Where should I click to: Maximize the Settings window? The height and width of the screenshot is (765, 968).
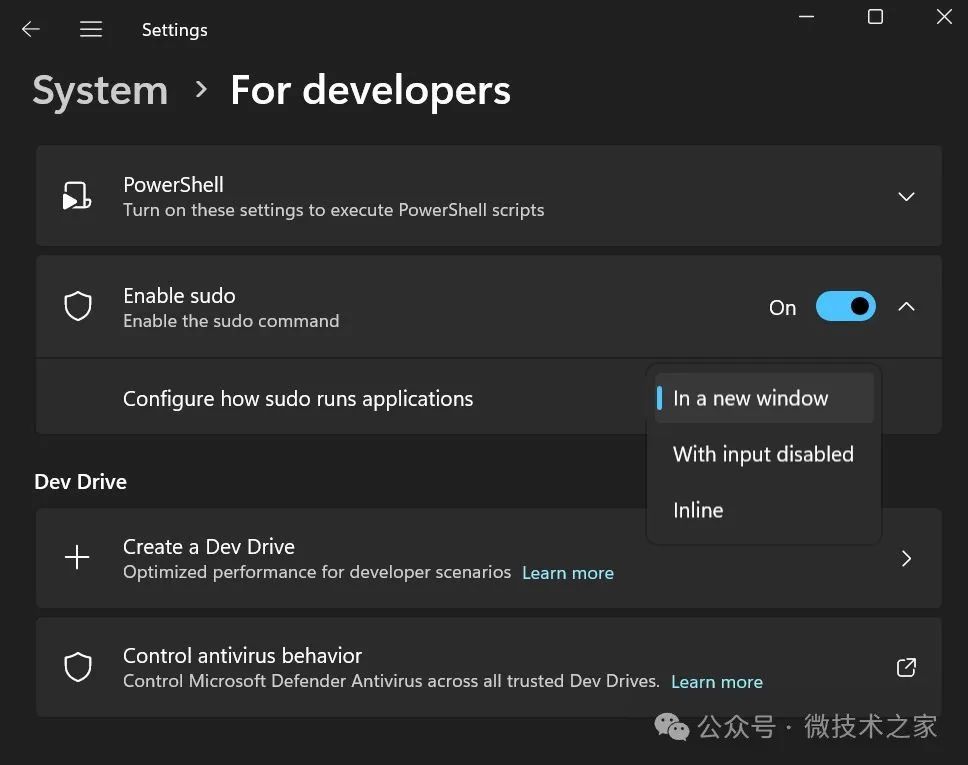point(875,17)
